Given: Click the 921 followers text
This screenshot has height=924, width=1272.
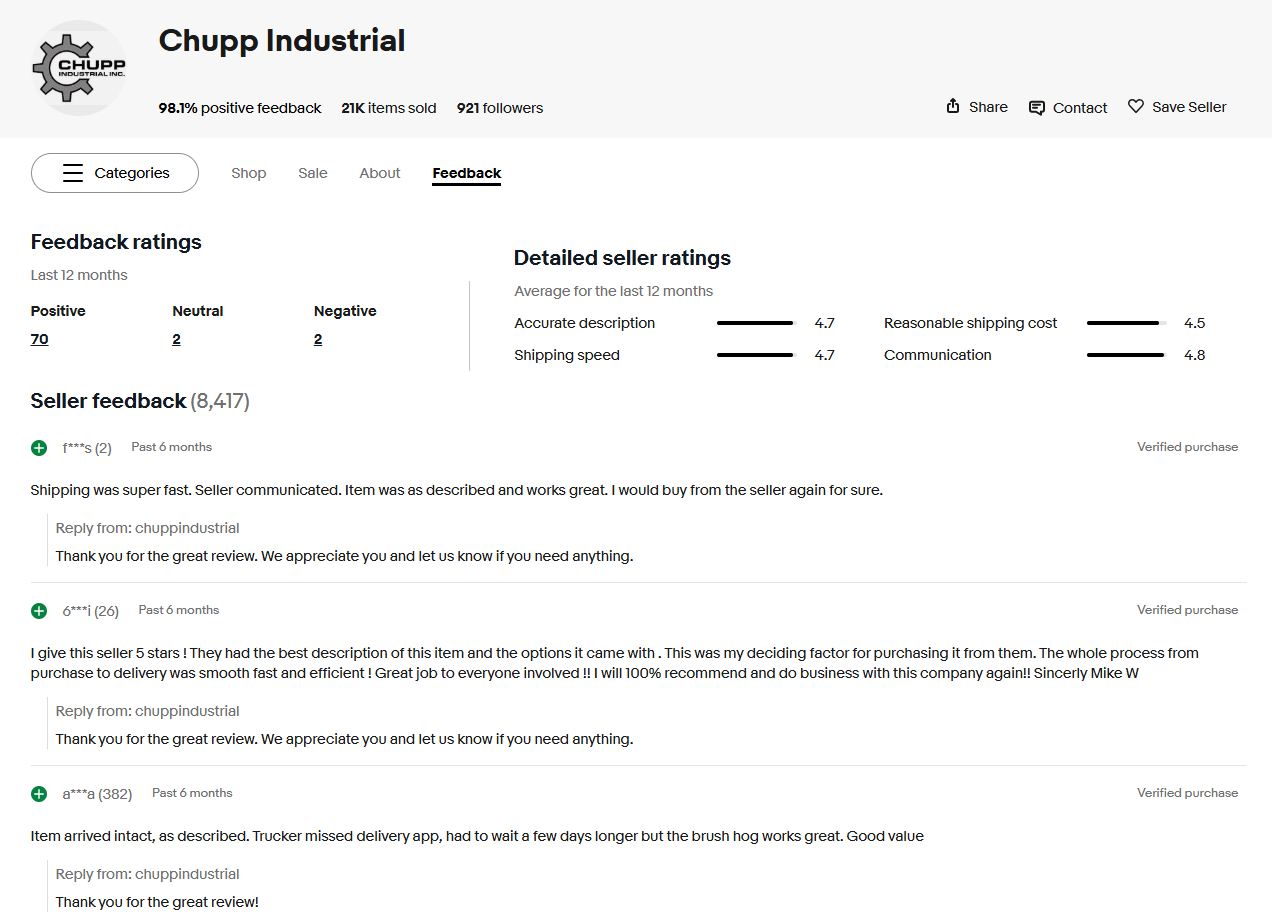Looking at the screenshot, I should (500, 108).
